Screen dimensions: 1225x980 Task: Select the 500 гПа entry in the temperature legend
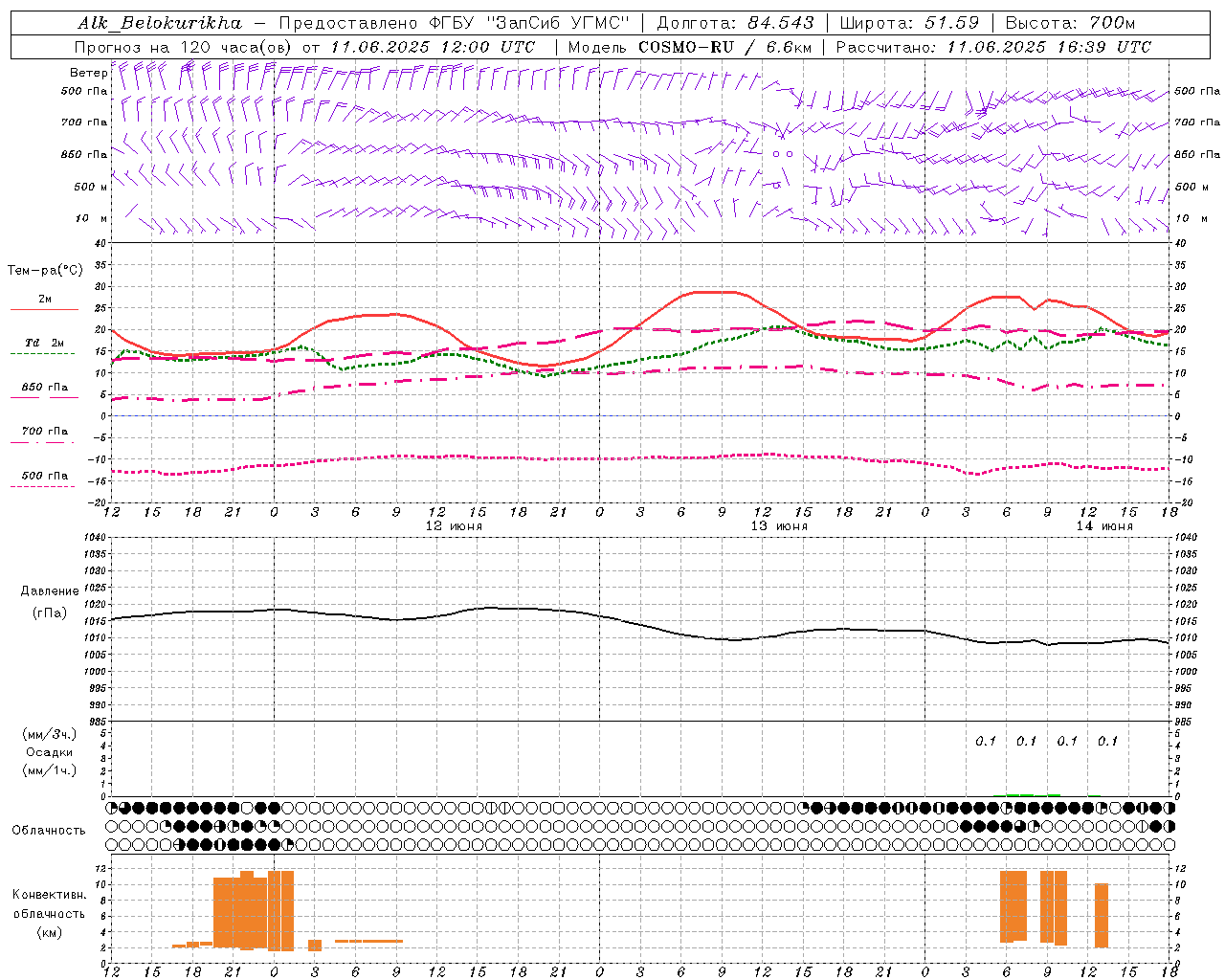point(45,476)
